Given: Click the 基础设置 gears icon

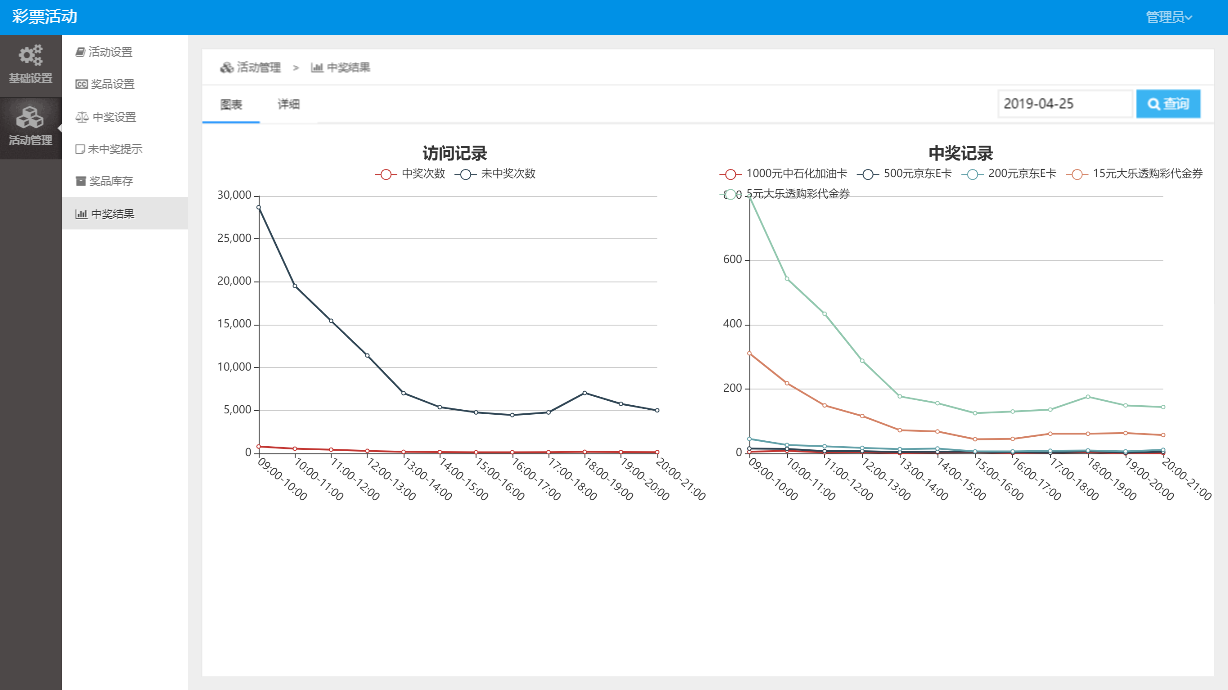Looking at the screenshot, I should 31,56.
